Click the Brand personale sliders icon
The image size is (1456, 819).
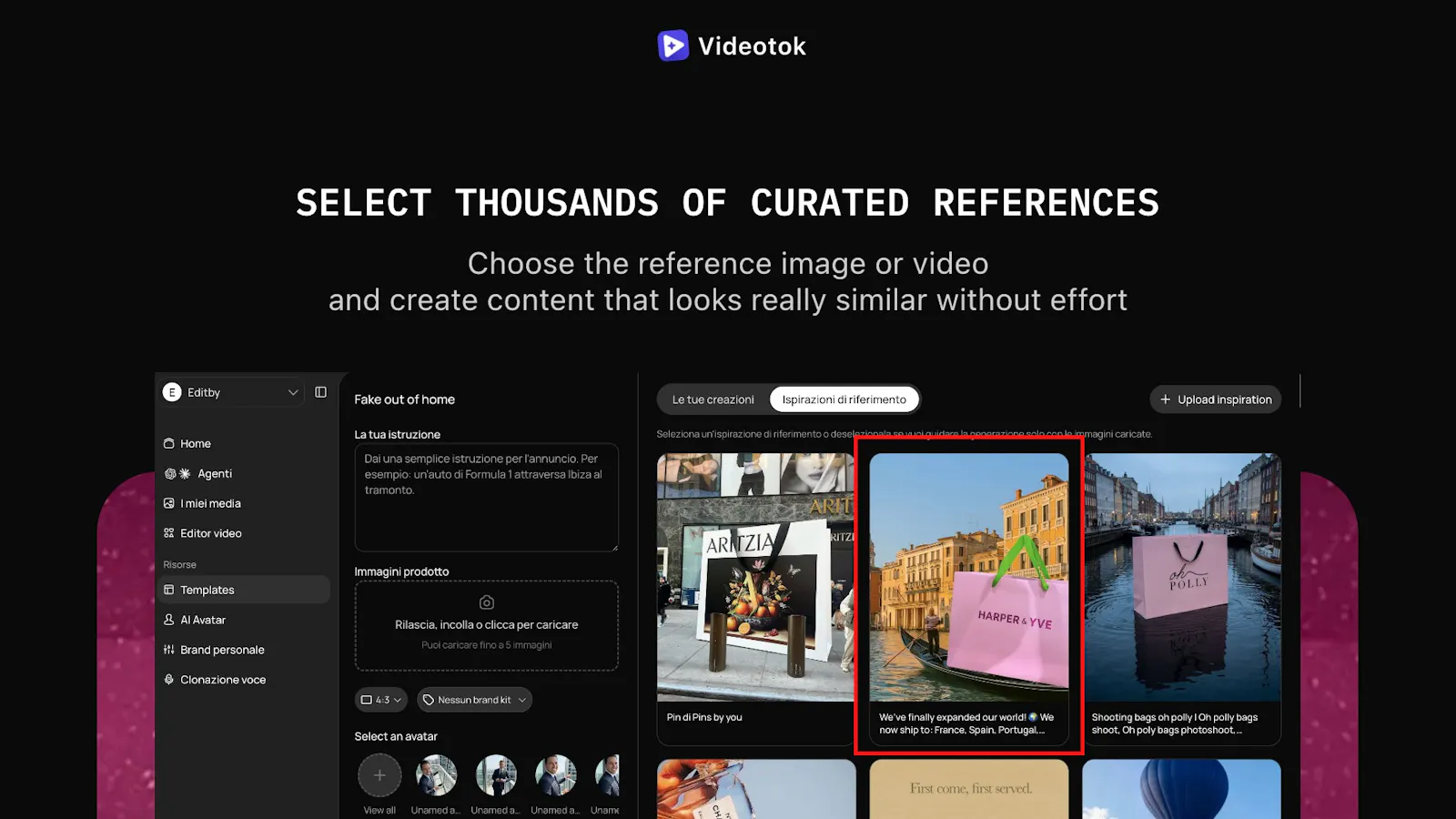168,650
